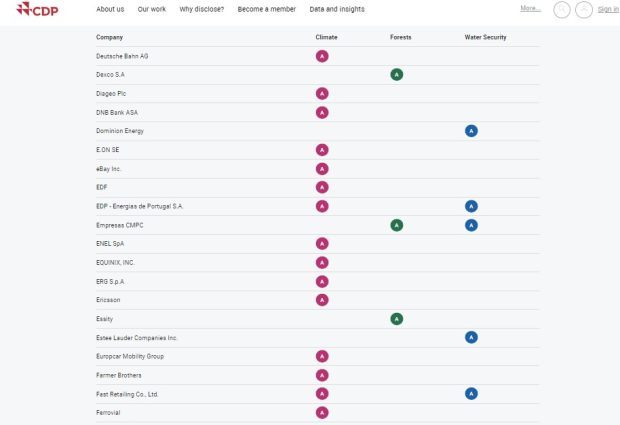Click Ericsson Climate A badge

coord(322,300)
